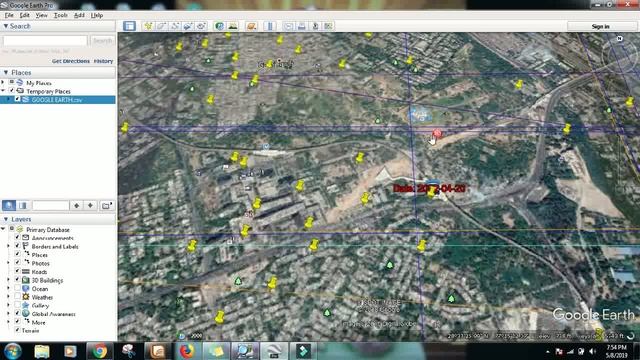
Task: Expand the More layer node
Action: pyautogui.click(x=9, y=322)
